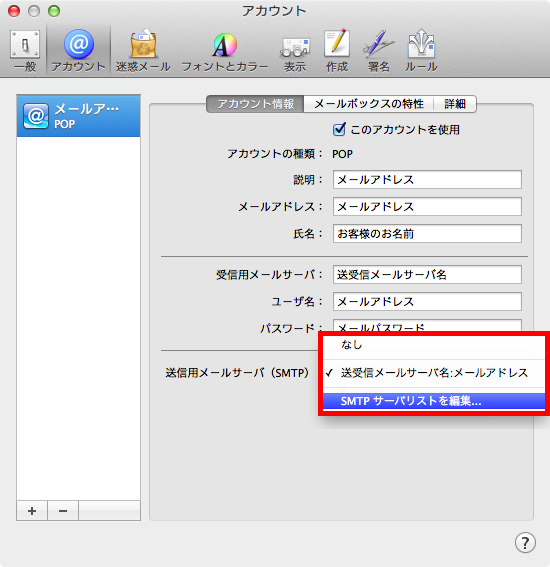The height and width of the screenshot is (567, 550).
Task: Open フォントとカラー preferences
Action: [x=225, y=51]
